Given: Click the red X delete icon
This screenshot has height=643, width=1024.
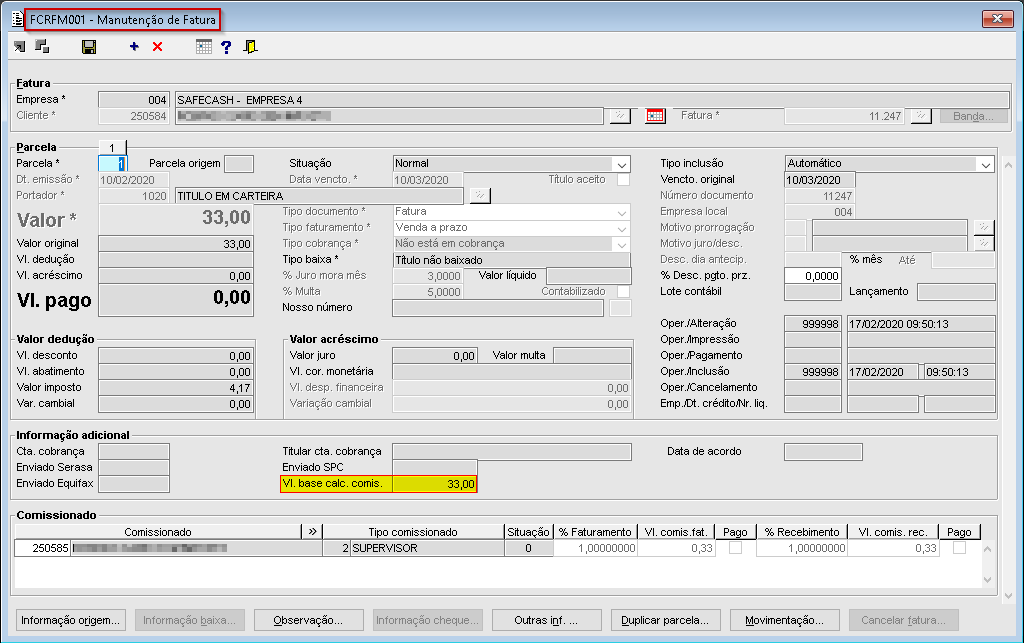Looking at the screenshot, I should (157, 47).
